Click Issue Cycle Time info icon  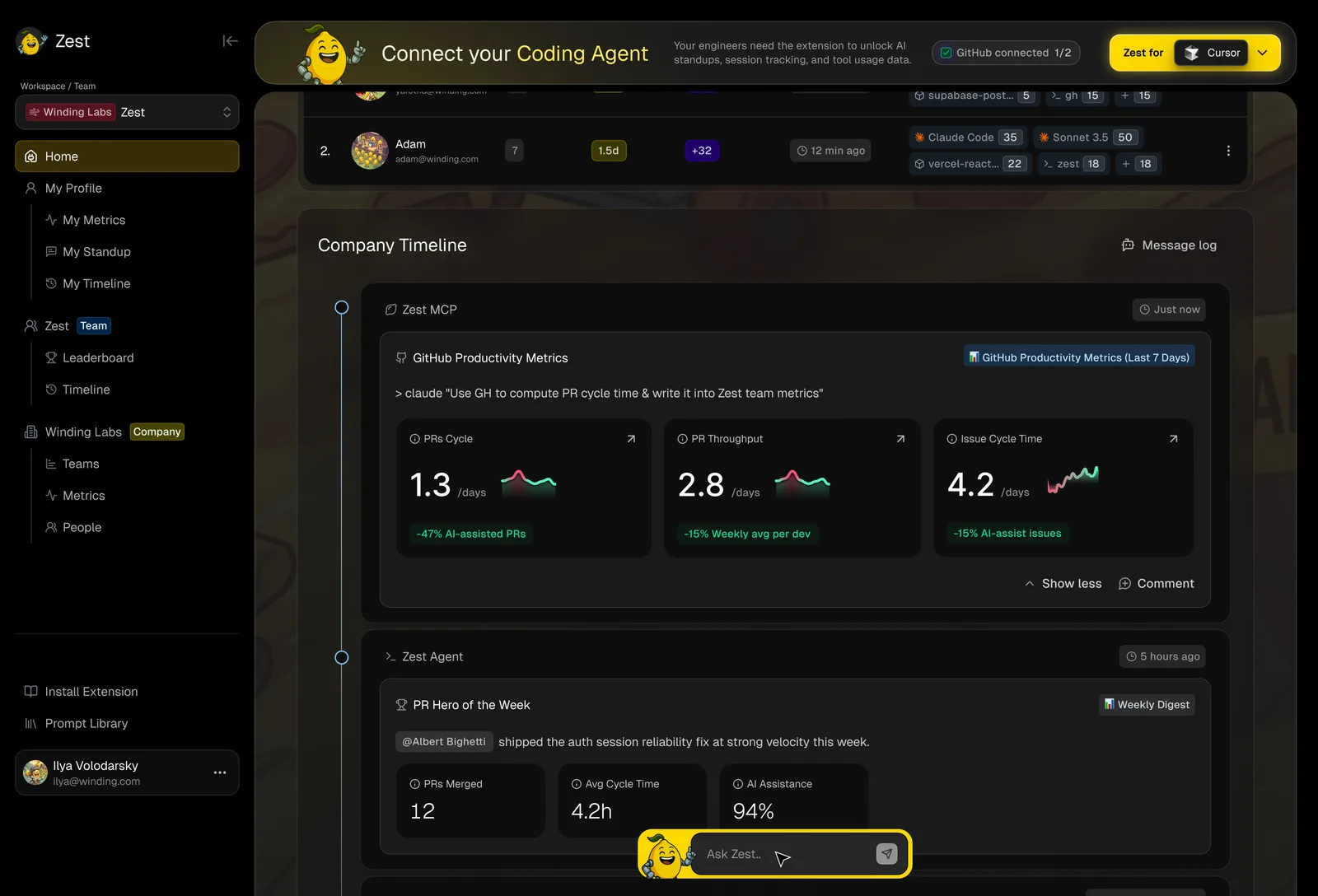click(x=951, y=439)
